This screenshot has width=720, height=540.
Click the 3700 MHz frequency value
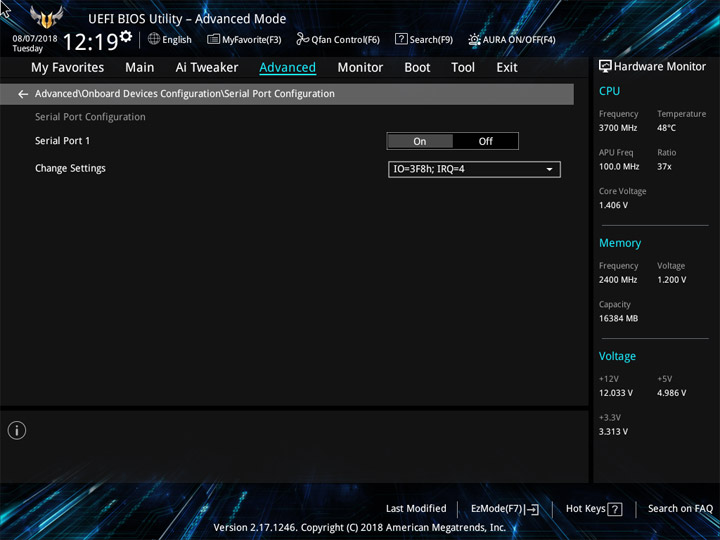(x=618, y=128)
